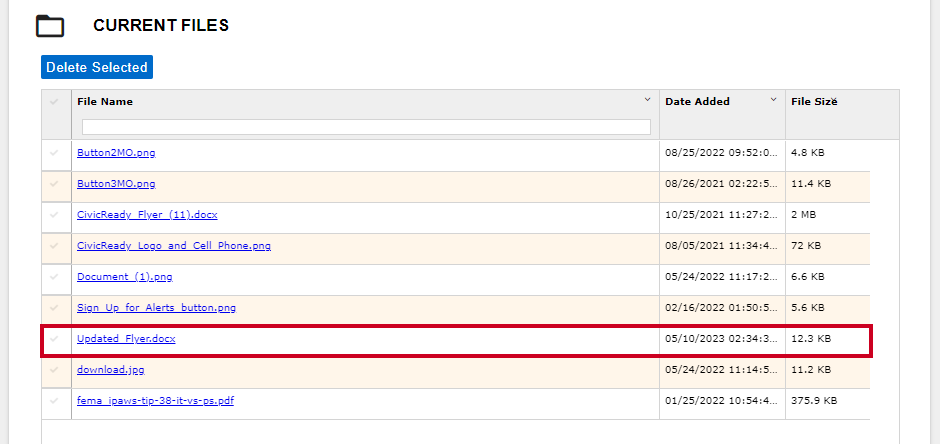Image resolution: width=940 pixels, height=444 pixels.
Task: Open the download.jpg file link
Action: pyautogui.click(x=110, y=370)
